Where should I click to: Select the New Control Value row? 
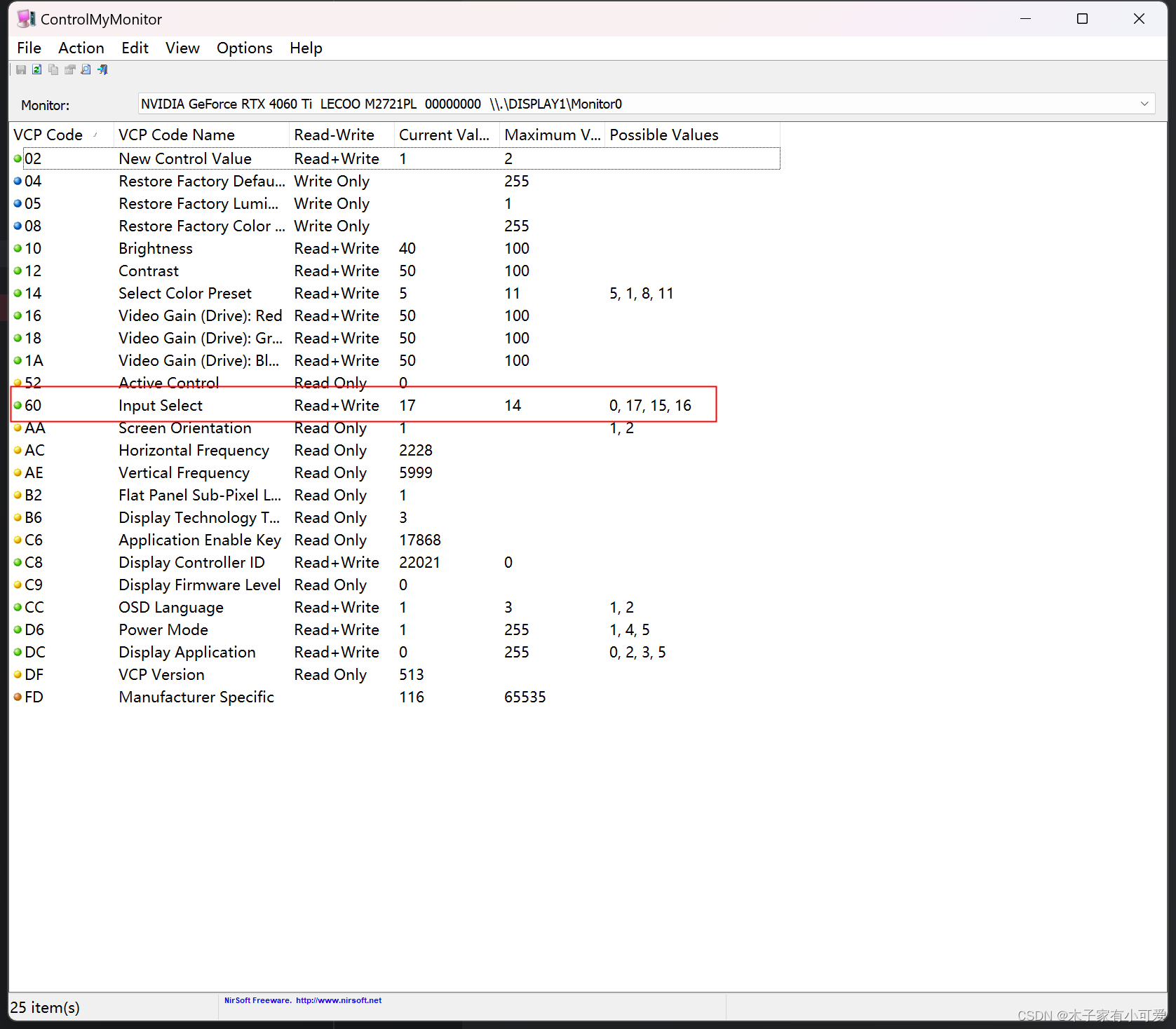pyautogui.click(x=396, y=158)
